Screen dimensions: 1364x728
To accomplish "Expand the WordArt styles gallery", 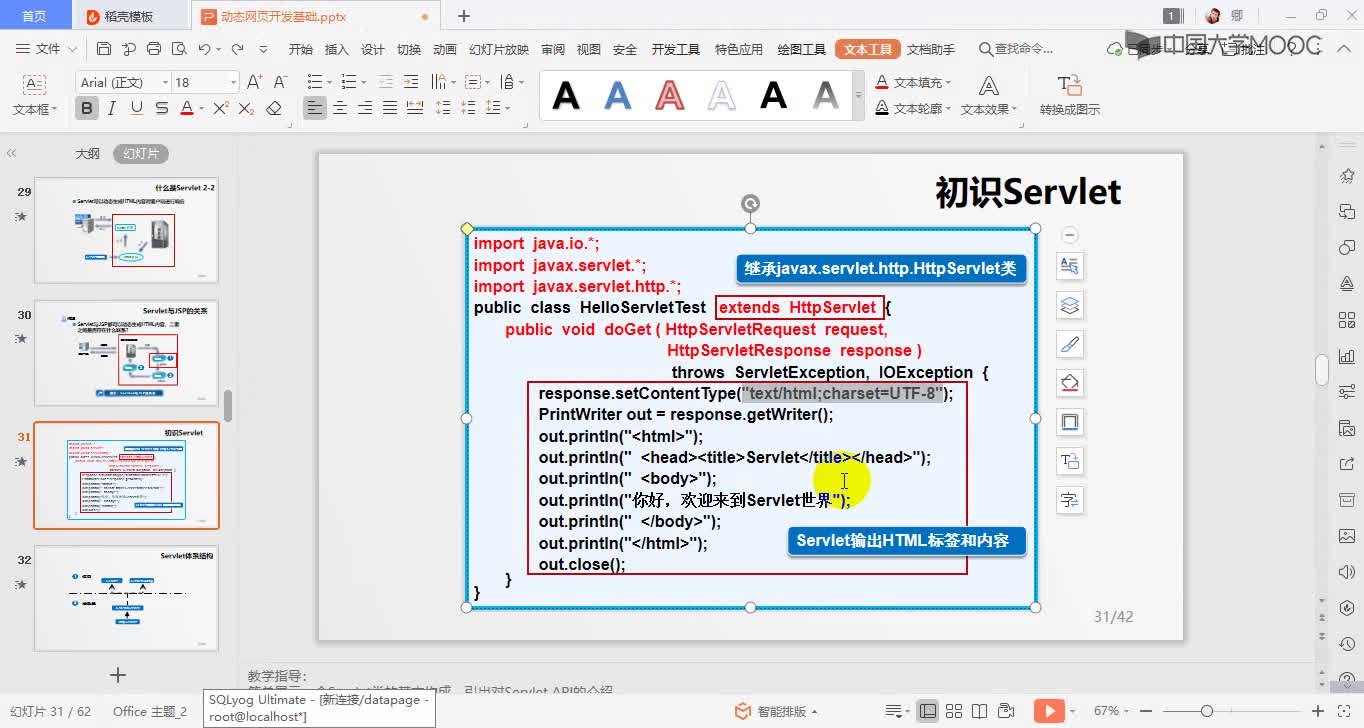I will pyautogui.click(x=858, y=96).
